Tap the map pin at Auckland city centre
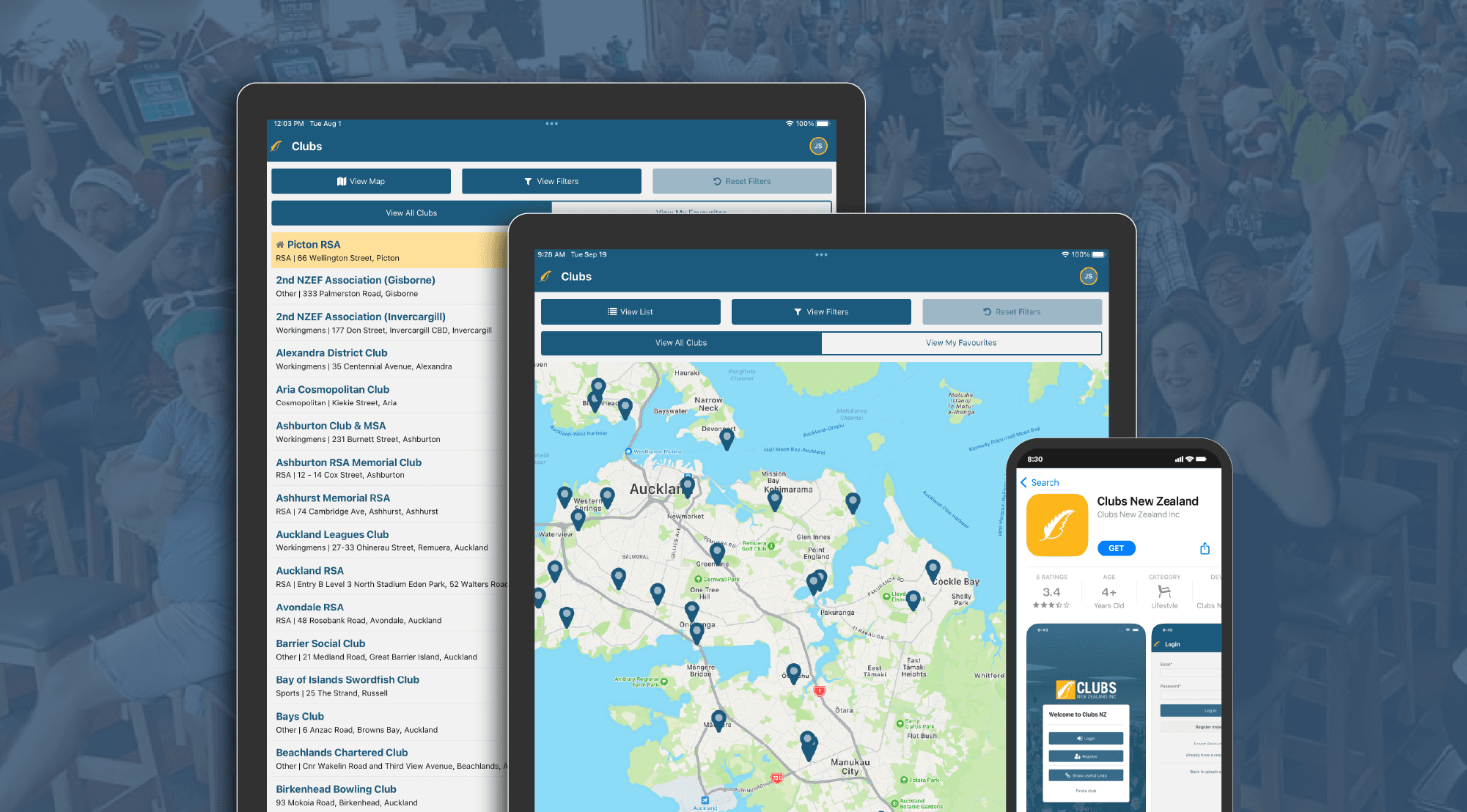 [688, 486]
